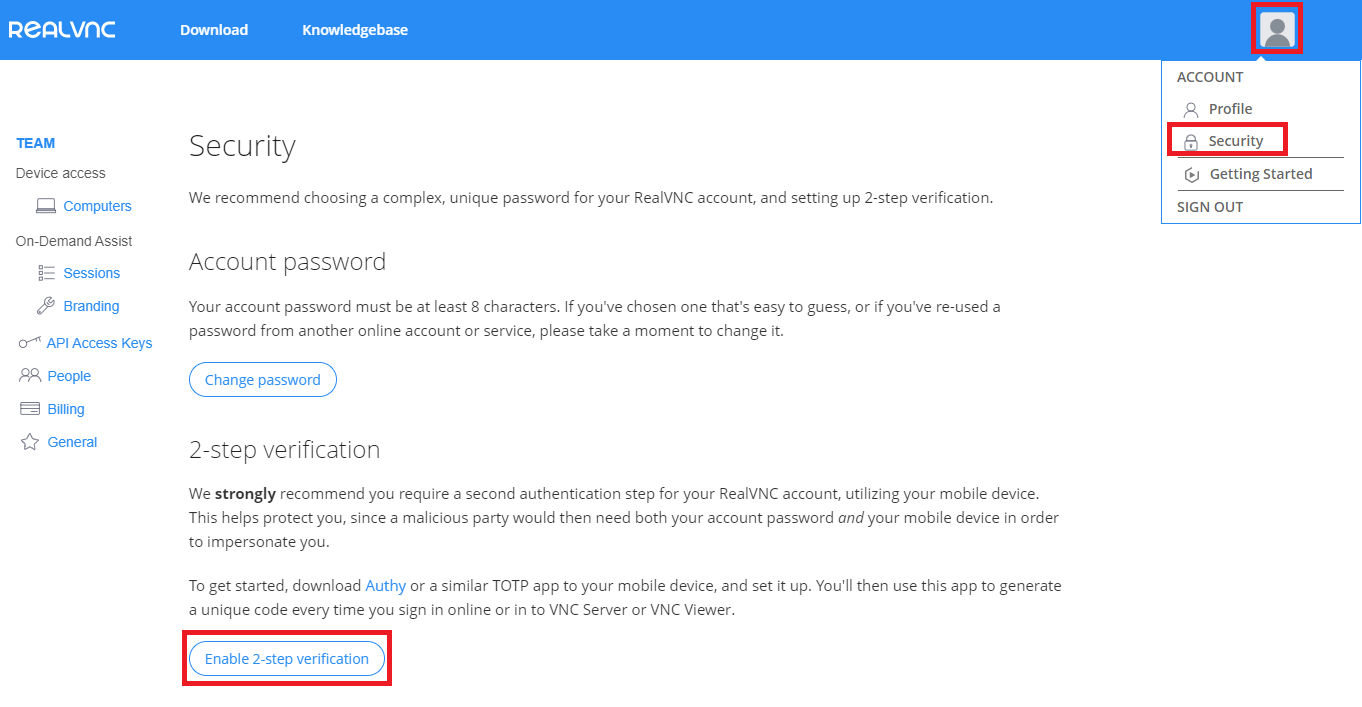The height and width of the screenshot is (707, 1362).
Task: Select the Computers icon under Device access
Action: coord(45,205)
